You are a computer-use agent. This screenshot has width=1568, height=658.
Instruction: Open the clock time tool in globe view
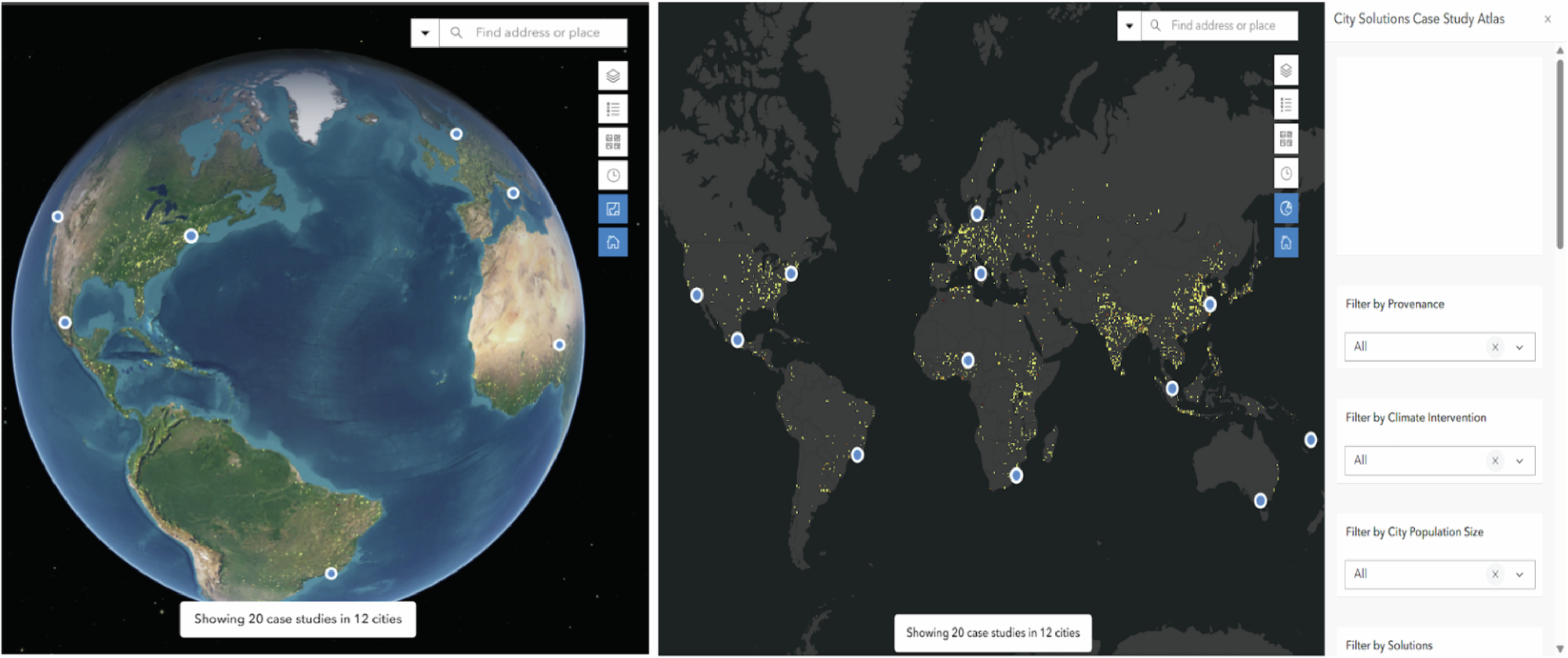click(x=613, y=176)
